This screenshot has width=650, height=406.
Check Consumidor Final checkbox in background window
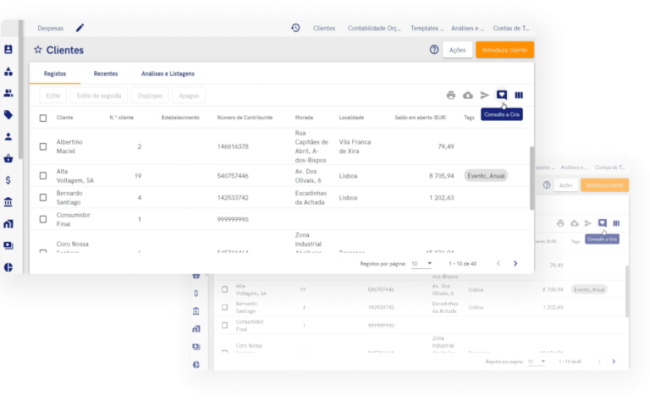point(225,325)
